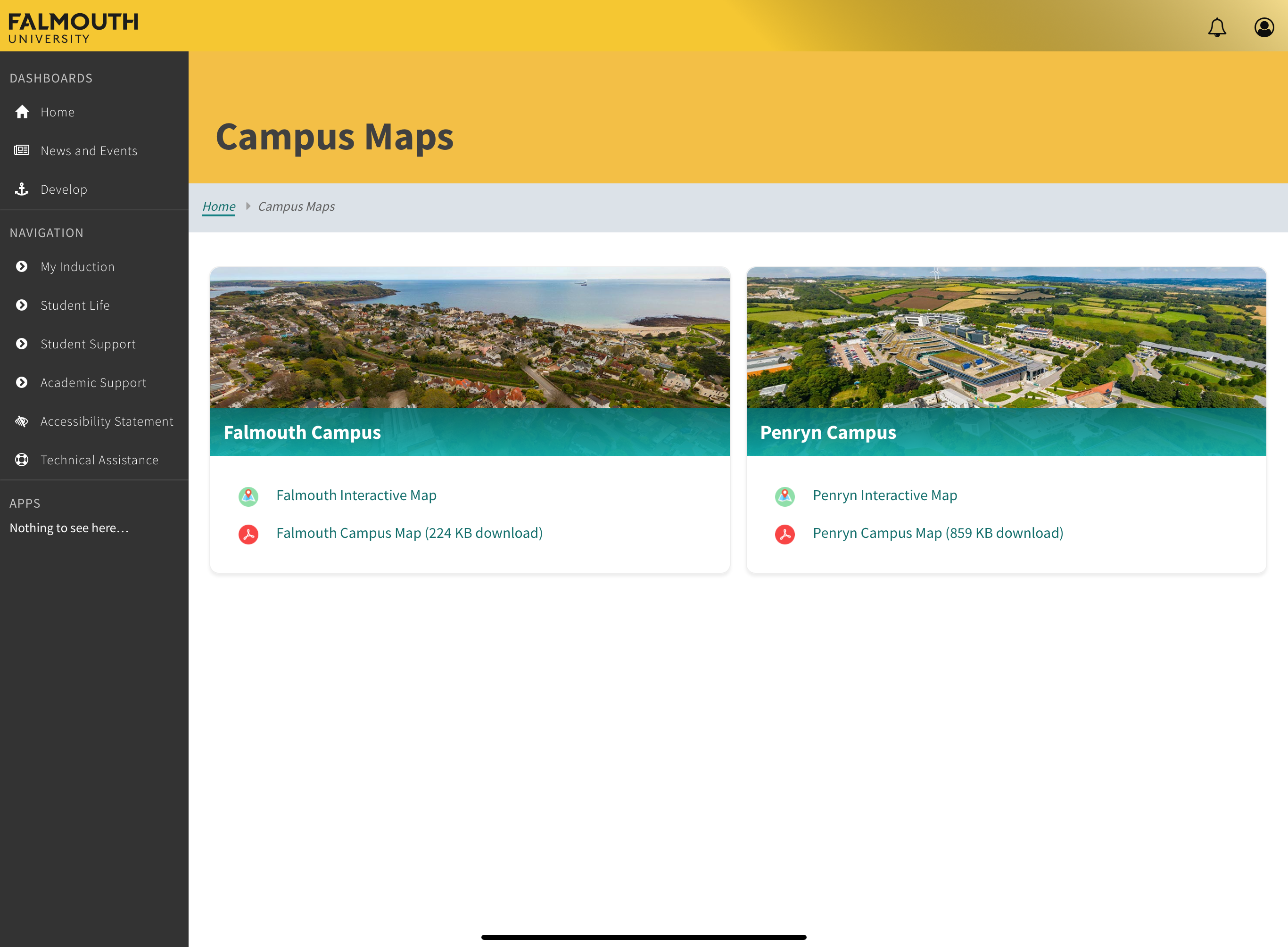Click the Develop anchor icon
The image size is (1288, 947).
(22, 189)
